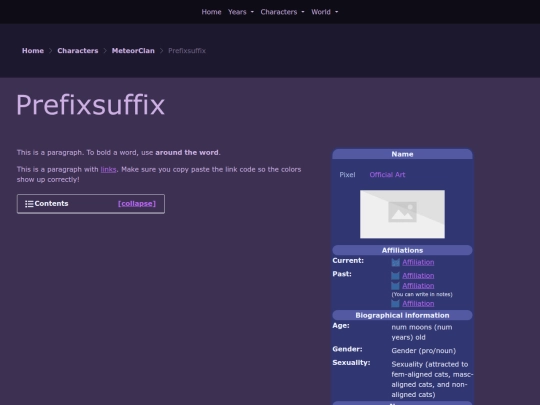
Task: Click cat icon beside last Past Affiliation
Action: click(396, 304)
